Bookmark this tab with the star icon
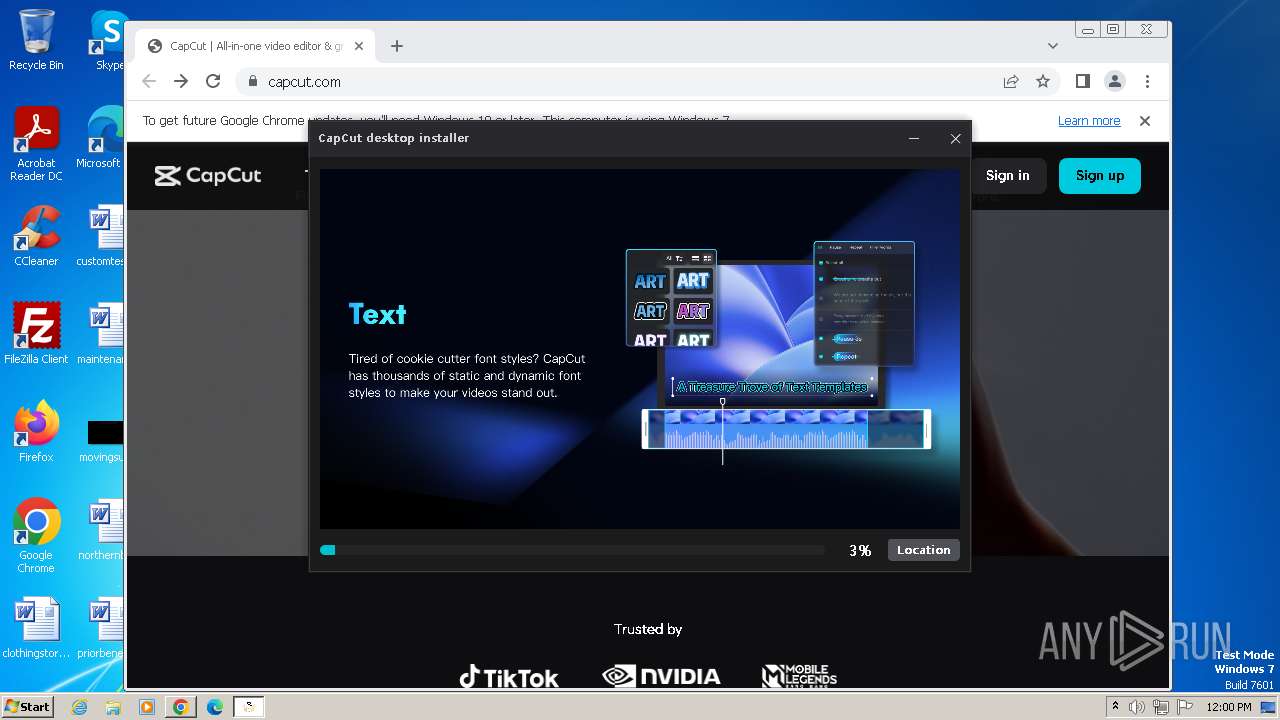The height and width of the screenshot is (720, 1280). 1043,82
